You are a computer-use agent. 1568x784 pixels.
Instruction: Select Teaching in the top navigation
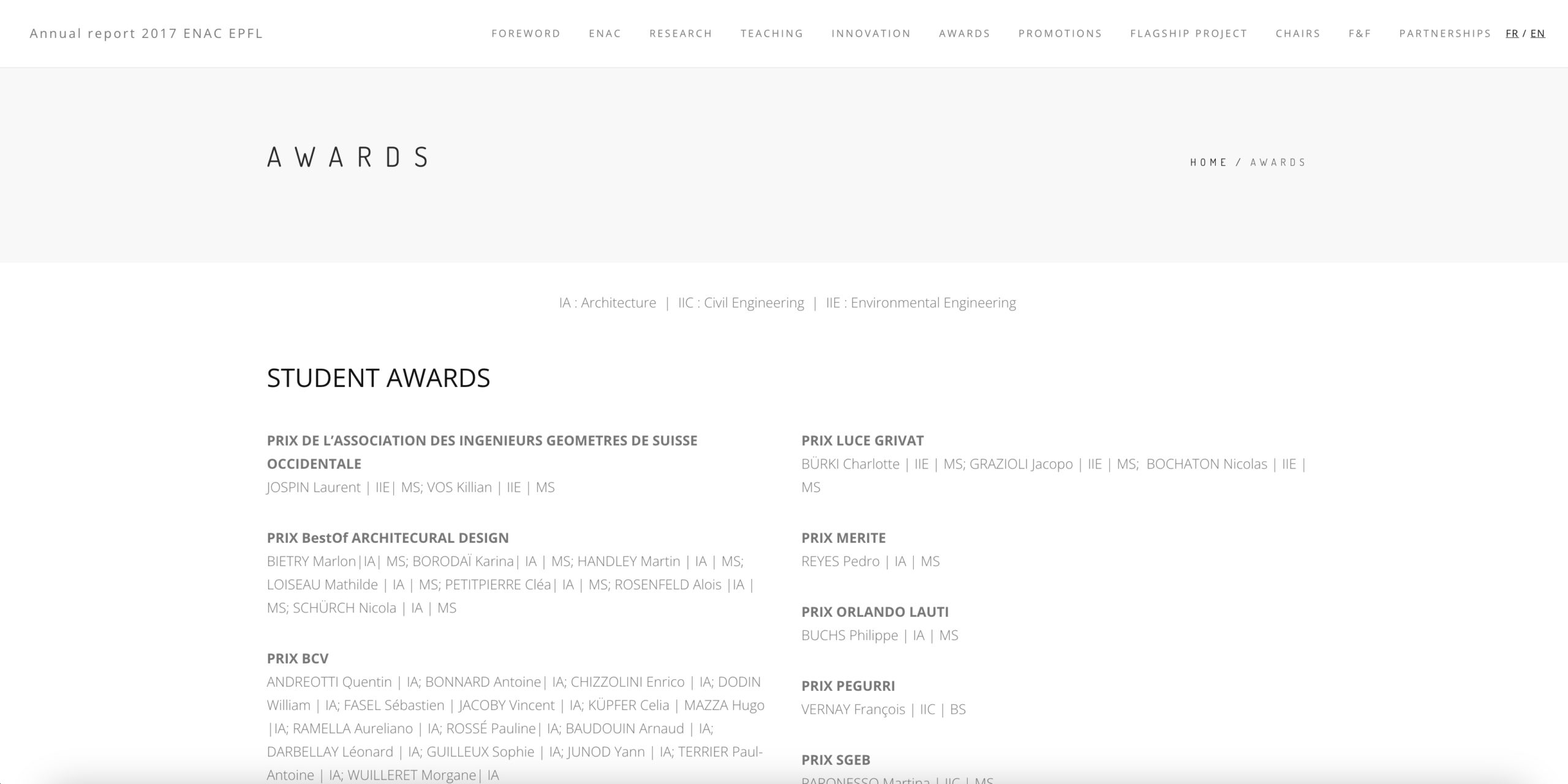771,34
